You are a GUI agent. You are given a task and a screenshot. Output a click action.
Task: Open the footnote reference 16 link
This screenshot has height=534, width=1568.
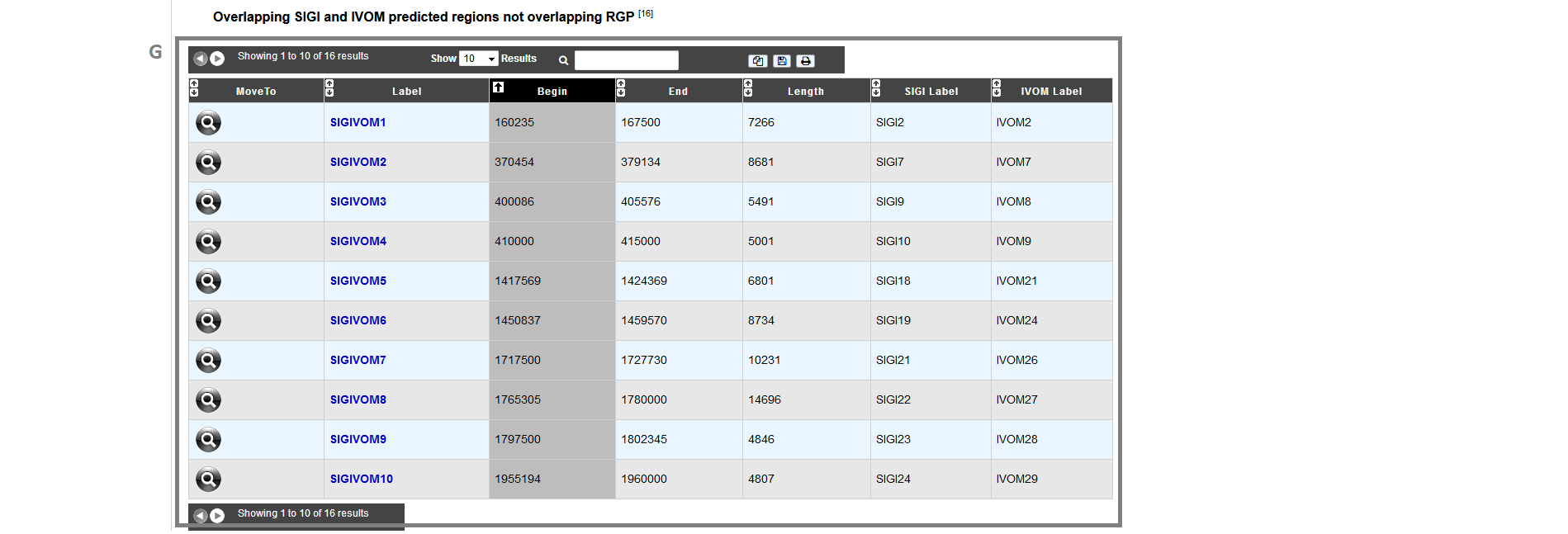point(646,13)
